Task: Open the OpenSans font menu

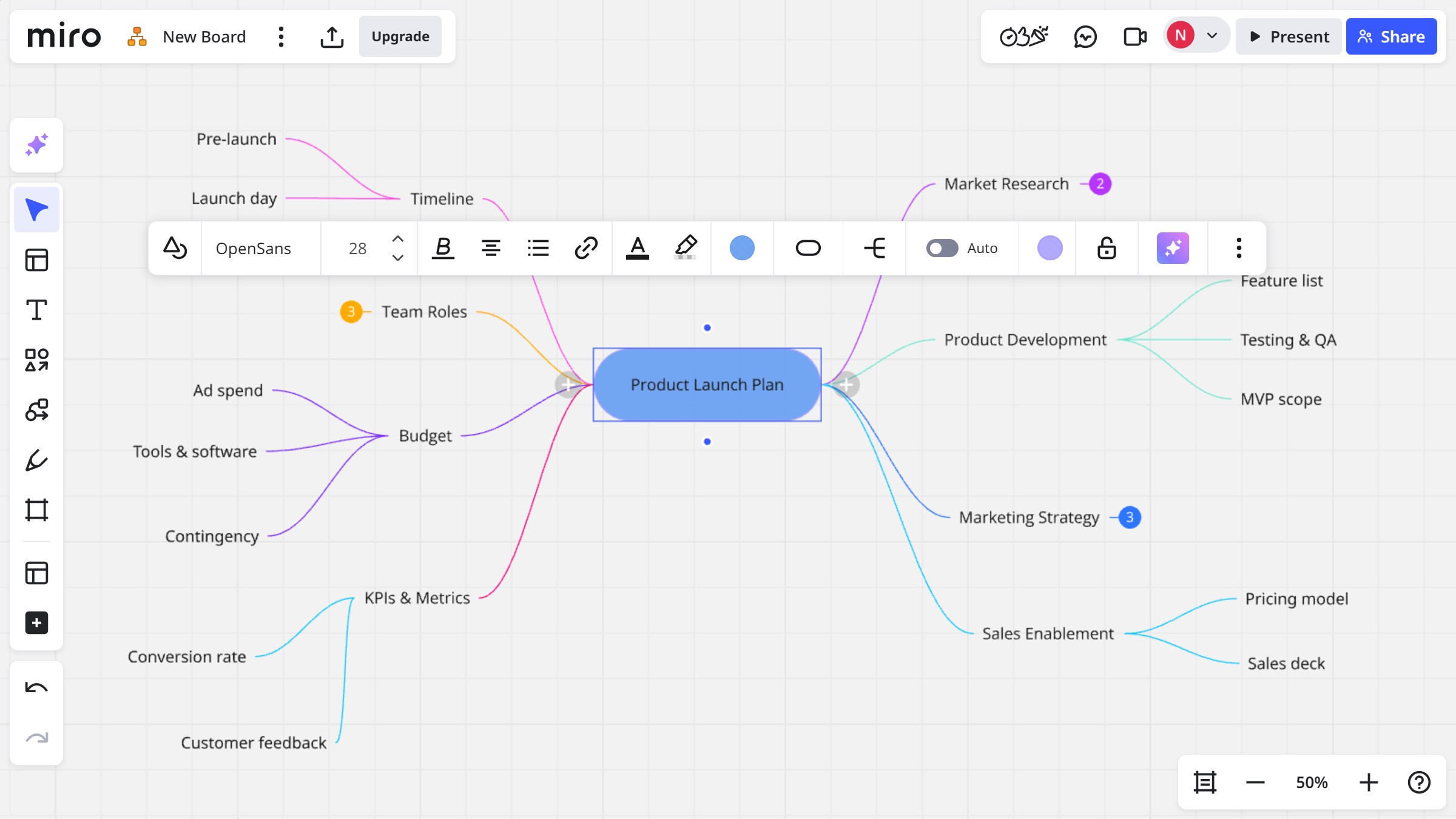Action: (x=254, y=248)
